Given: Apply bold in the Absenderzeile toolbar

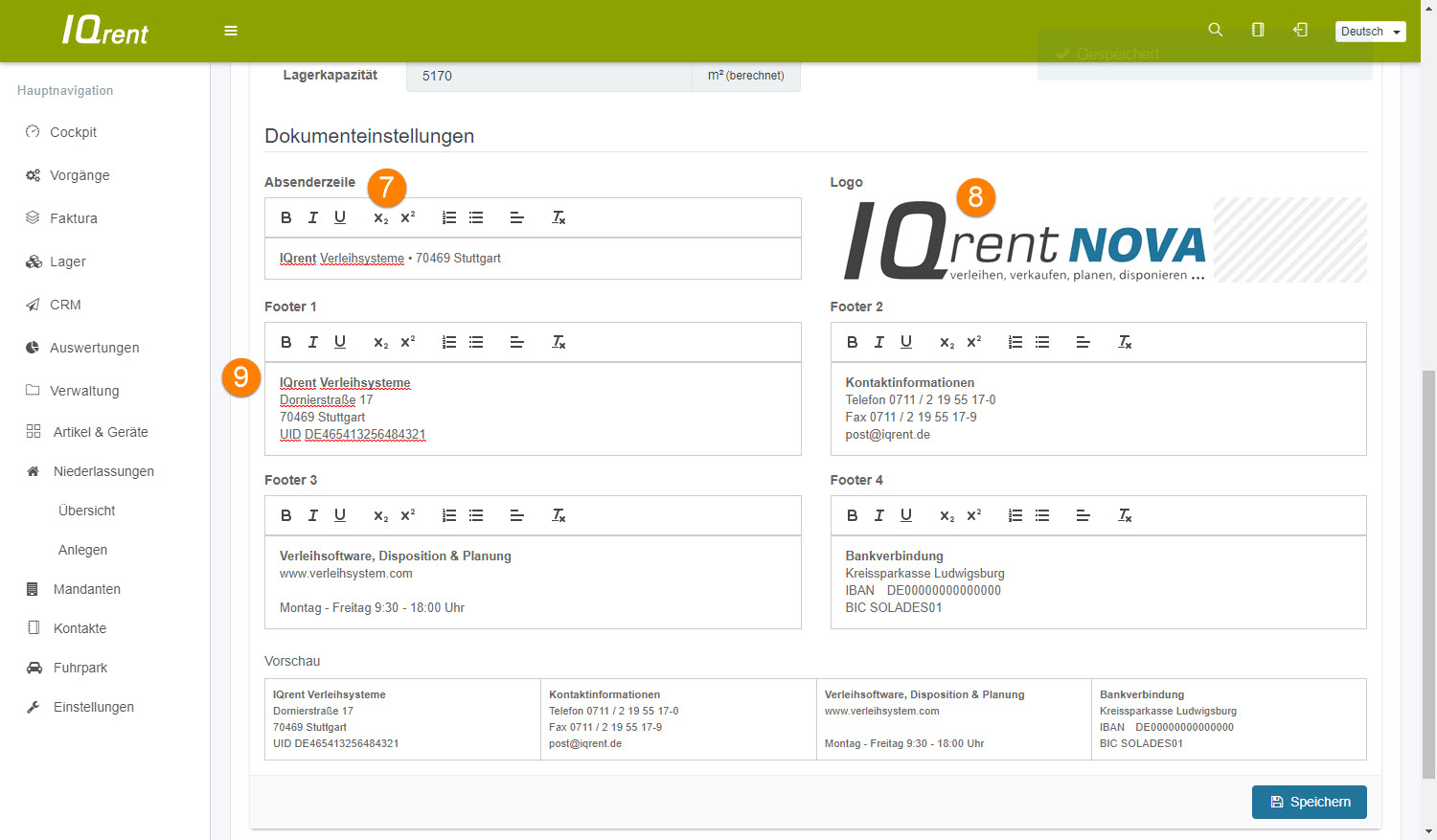Looking at the screenshot, I should coord(285,217).
